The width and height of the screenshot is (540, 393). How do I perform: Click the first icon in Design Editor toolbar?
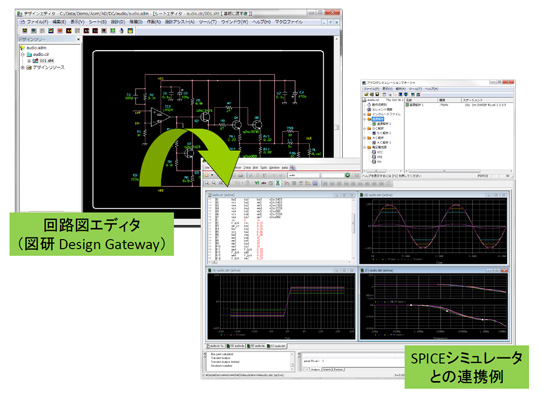[24, 31]
